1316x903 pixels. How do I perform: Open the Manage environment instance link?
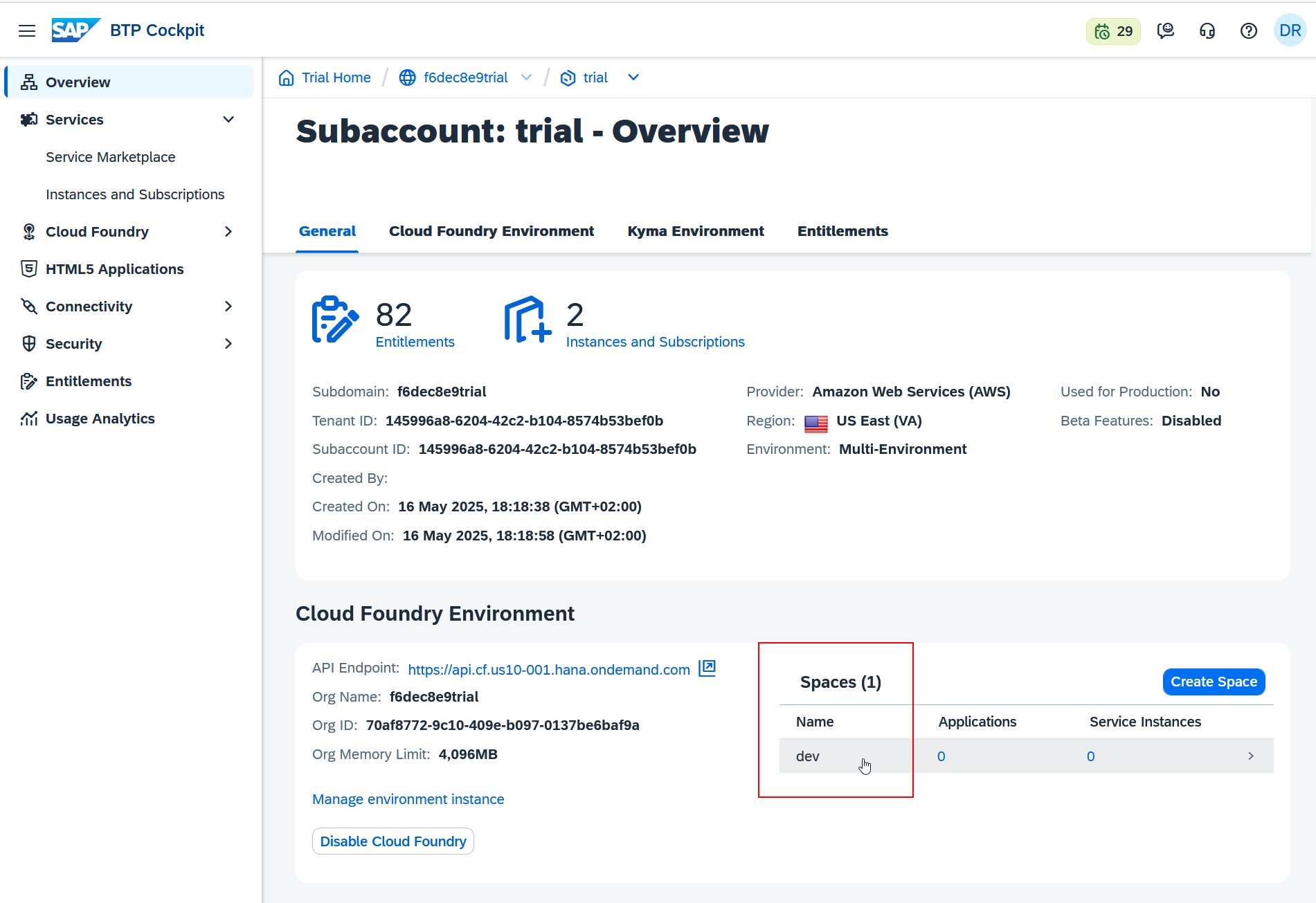click(408, 799)
